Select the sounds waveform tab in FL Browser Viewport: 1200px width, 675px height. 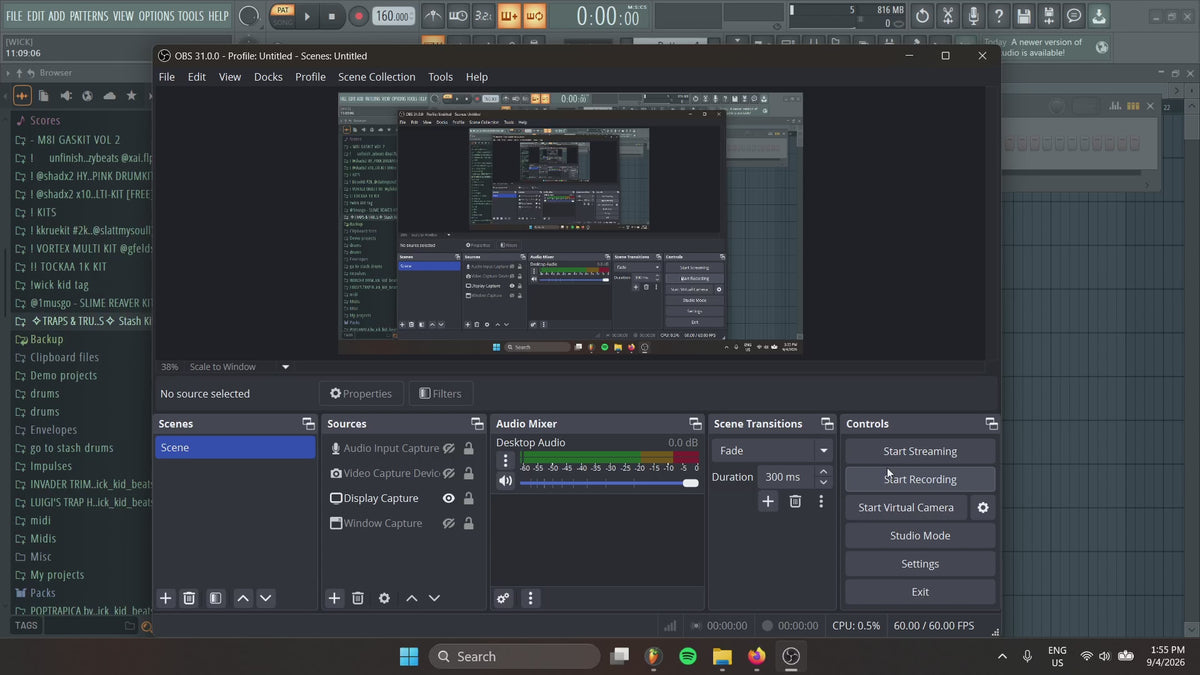pos(22,96)
